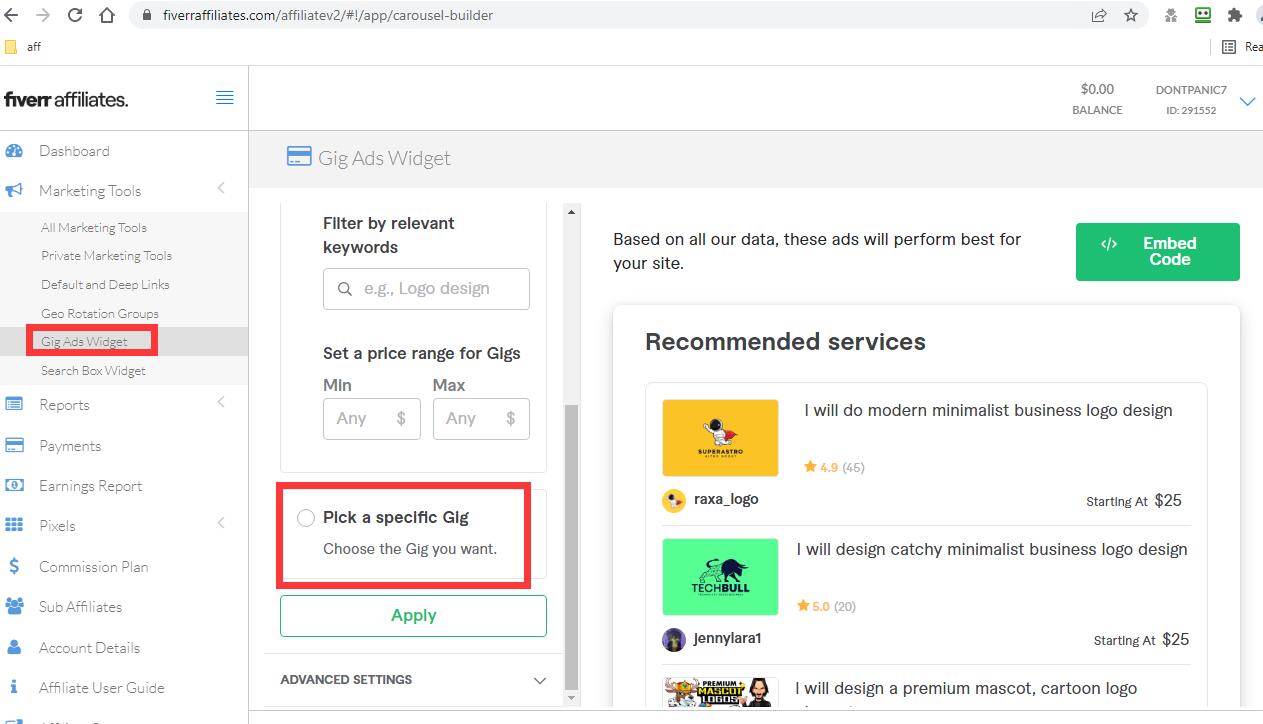Open Private Marketing Tools

106,255
